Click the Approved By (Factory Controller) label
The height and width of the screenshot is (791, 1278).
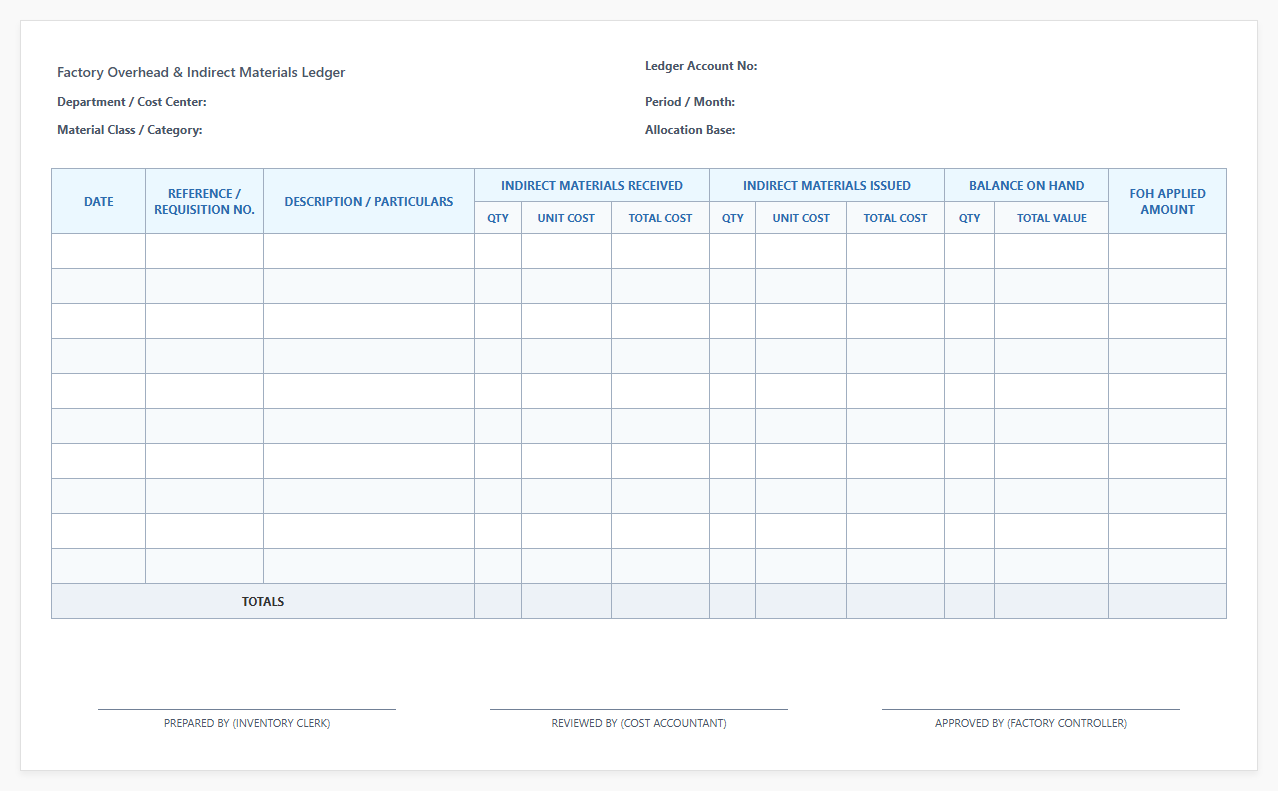point(1031,723)
